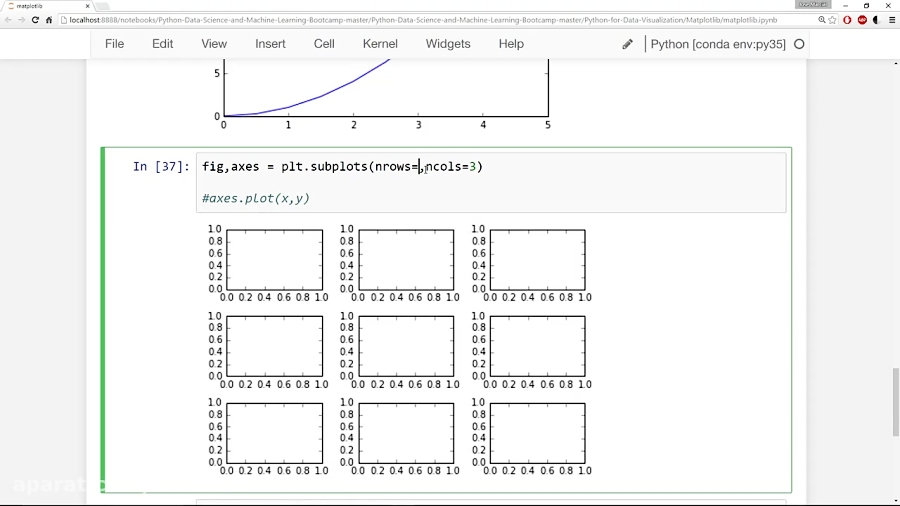The image size is (900, 506).
Task: Click the page vertical scrollbar thumb
Action: pos(895,402)
